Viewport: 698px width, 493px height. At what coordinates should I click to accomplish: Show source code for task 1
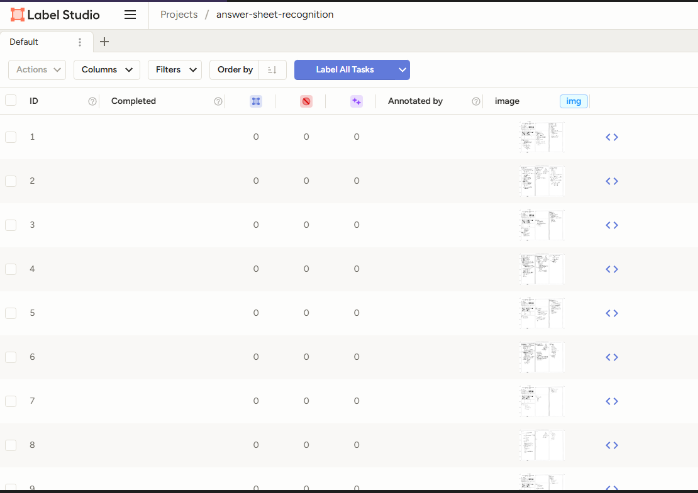click(x=612, y=137)
